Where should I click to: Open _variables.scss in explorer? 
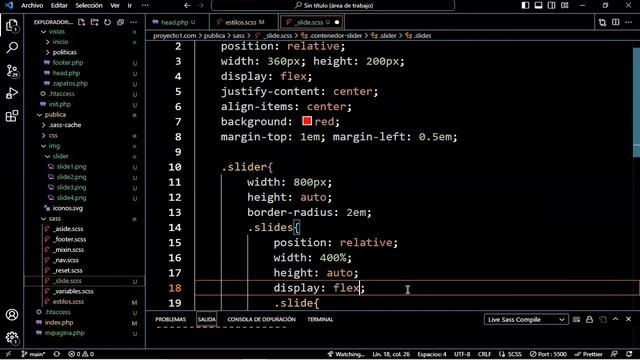click(73, 291)
